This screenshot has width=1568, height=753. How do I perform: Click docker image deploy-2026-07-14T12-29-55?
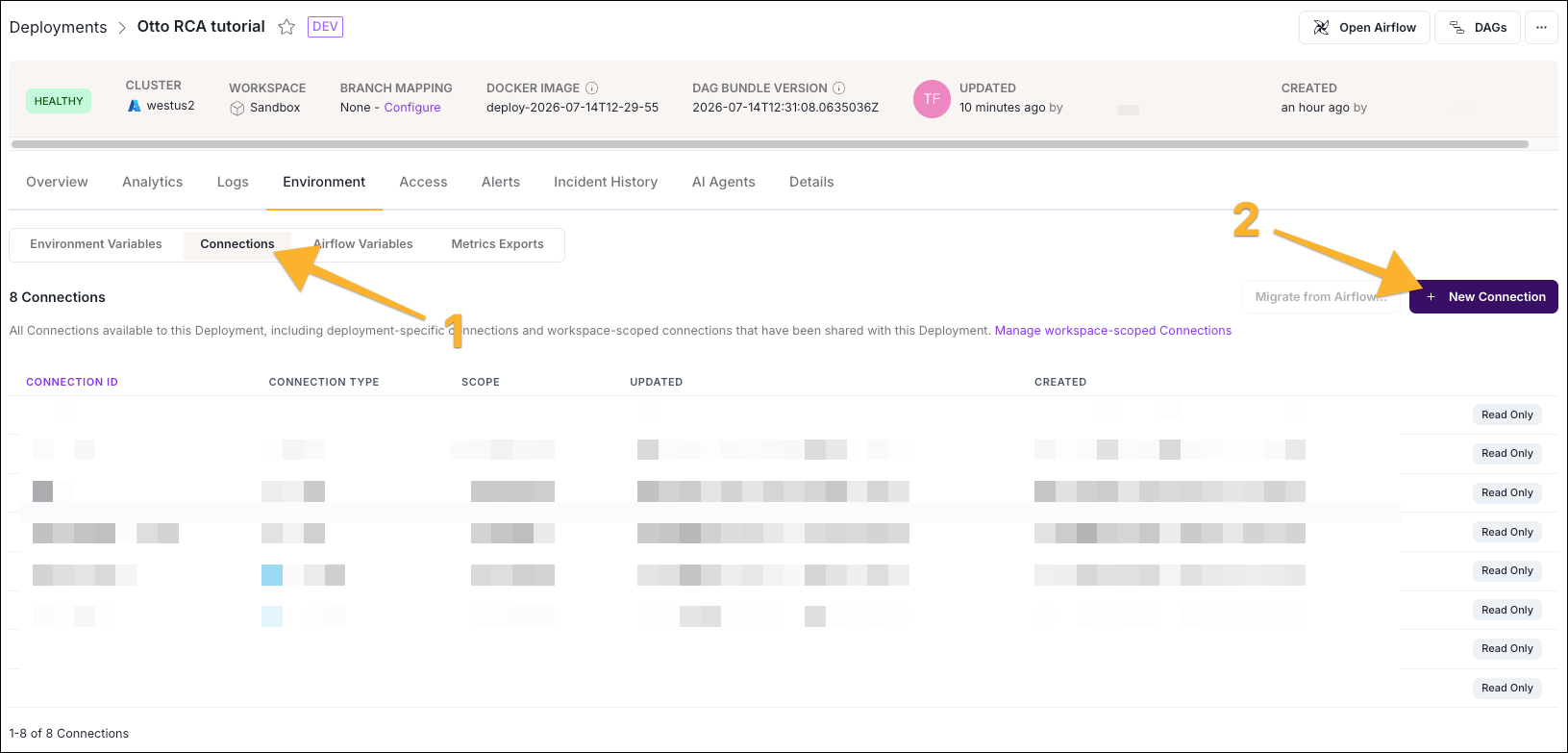(x=573, y=108)
